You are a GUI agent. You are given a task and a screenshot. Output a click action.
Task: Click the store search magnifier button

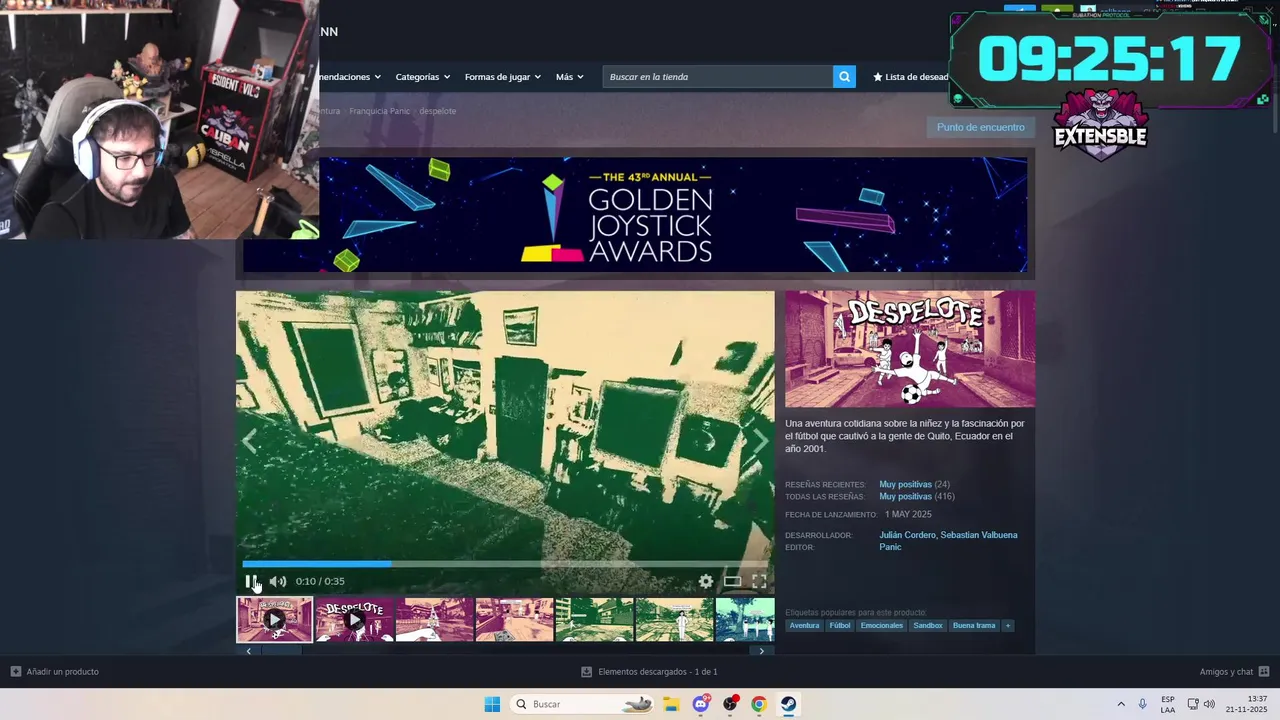[844, 77]
